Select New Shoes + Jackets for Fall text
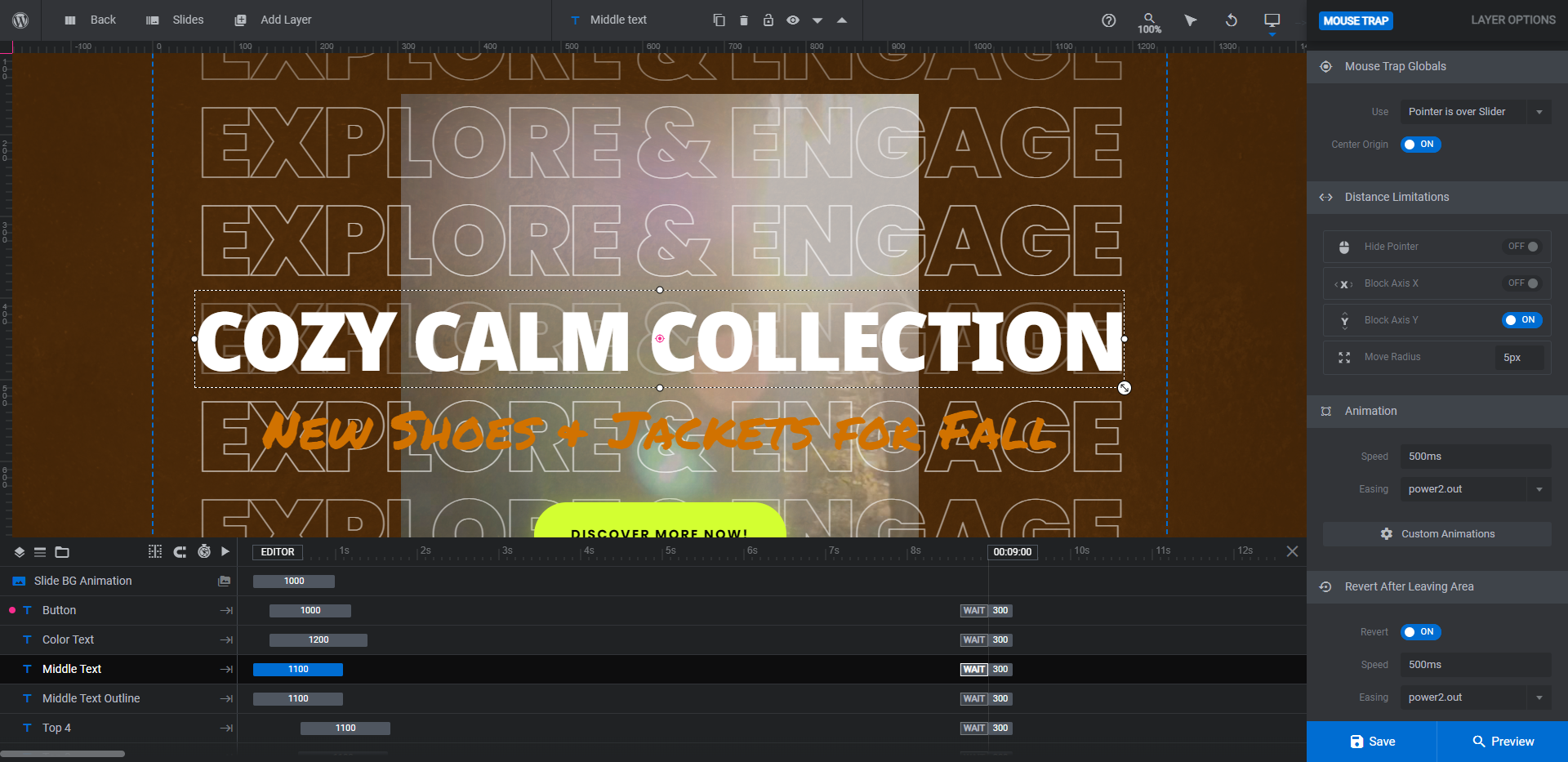 click(x=658, y=431)
